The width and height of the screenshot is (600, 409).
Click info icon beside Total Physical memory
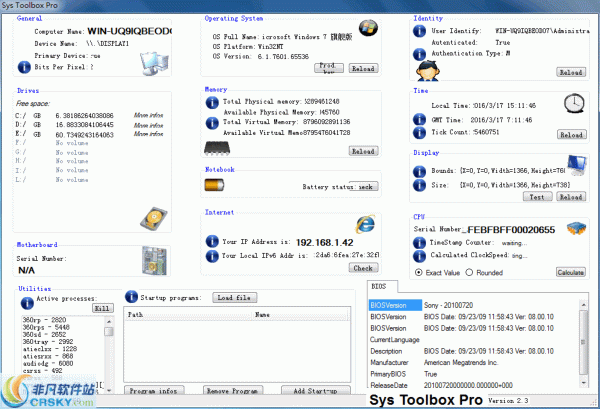[x=212, y=103]
